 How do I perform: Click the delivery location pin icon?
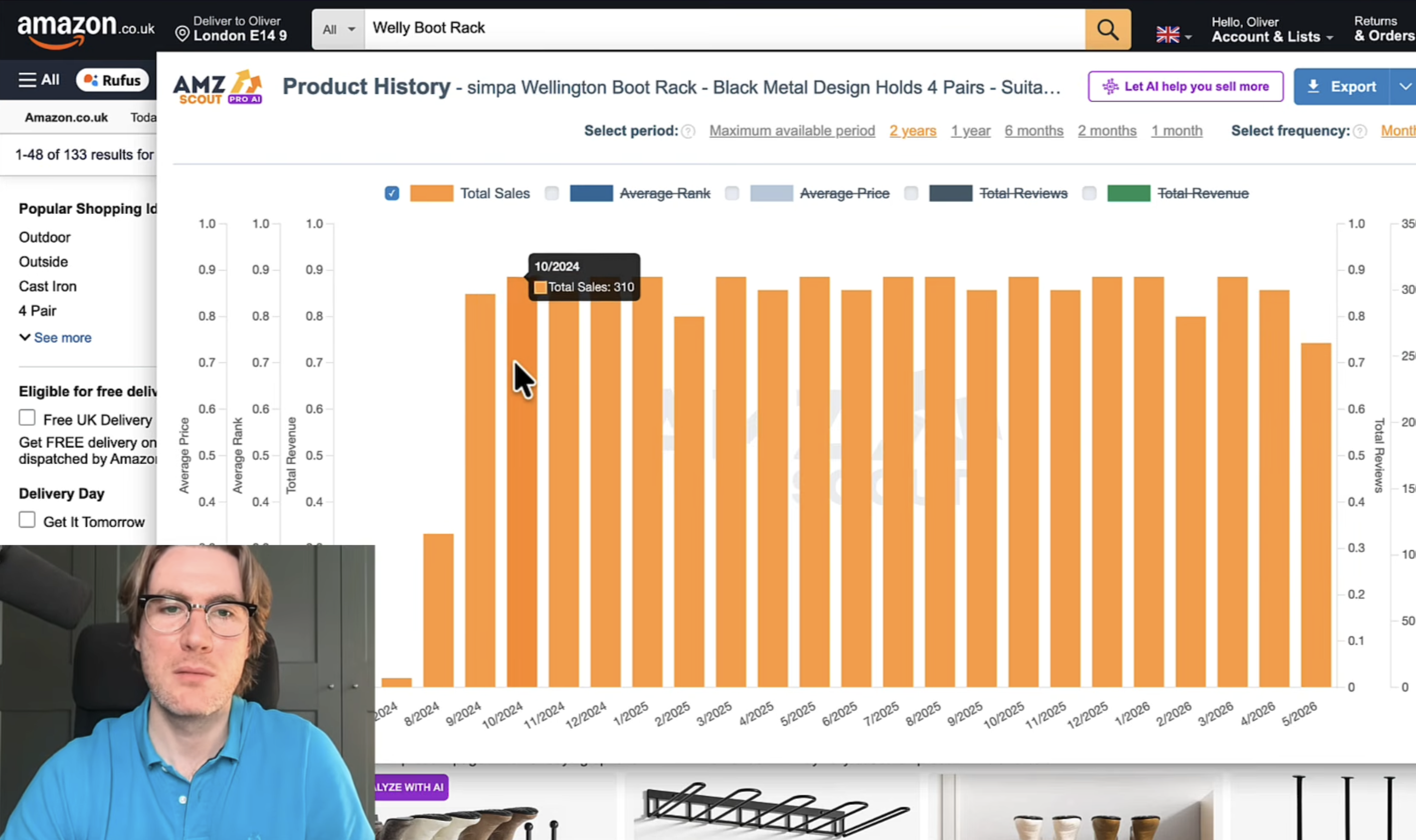(182, 34)
